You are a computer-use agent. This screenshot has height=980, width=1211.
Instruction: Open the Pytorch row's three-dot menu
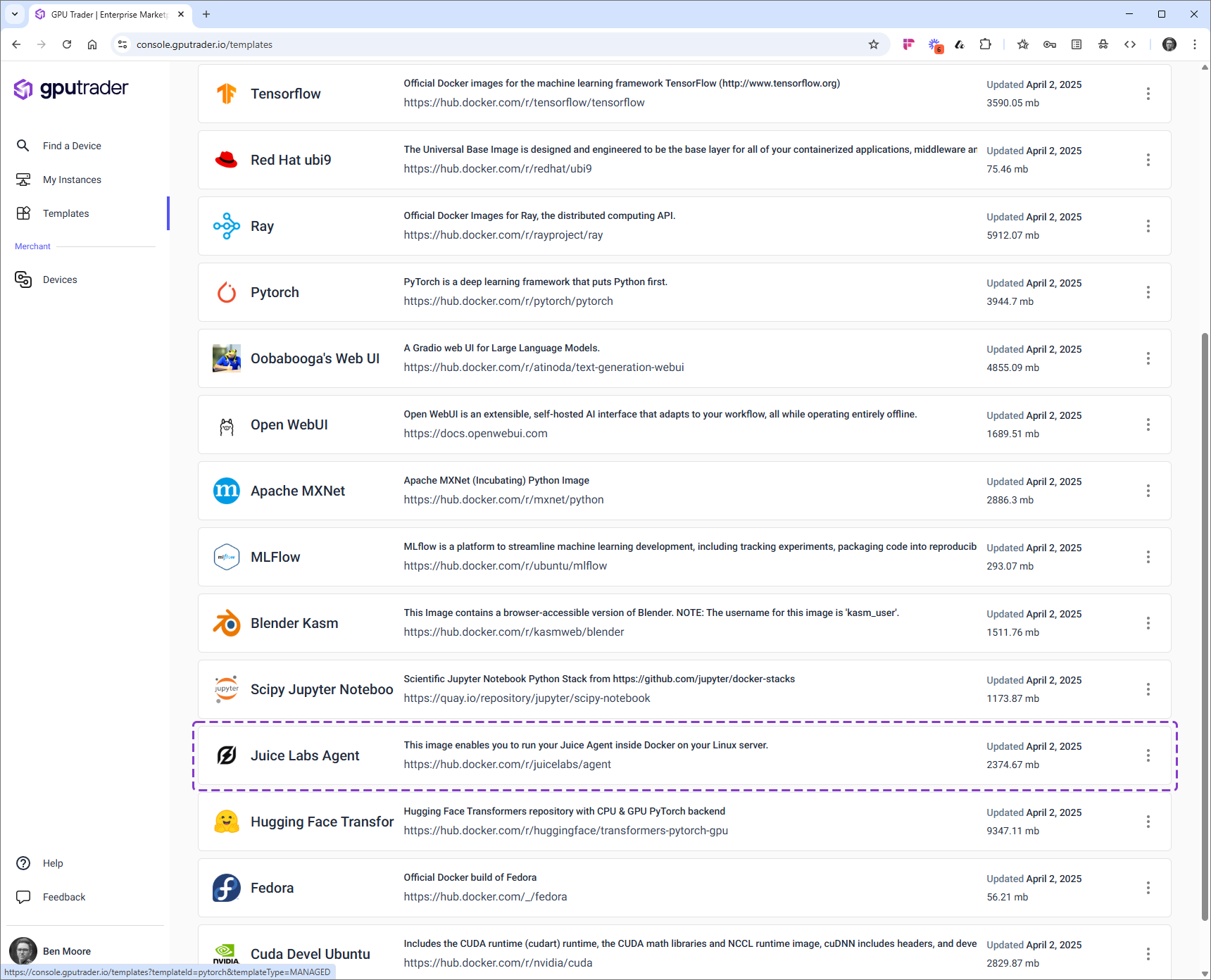coord(1148,292)
